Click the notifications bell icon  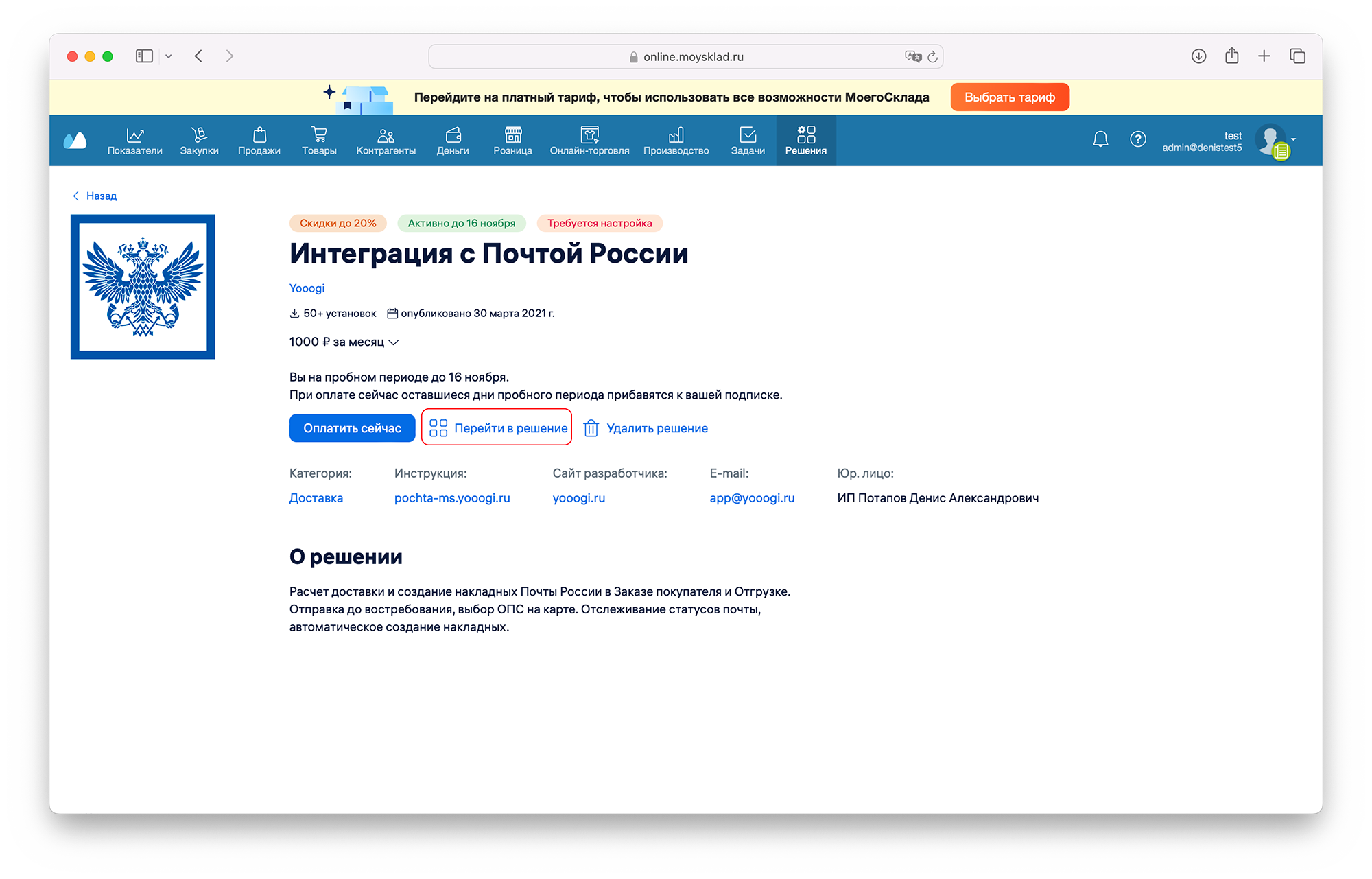click(x=1100, y=139)
